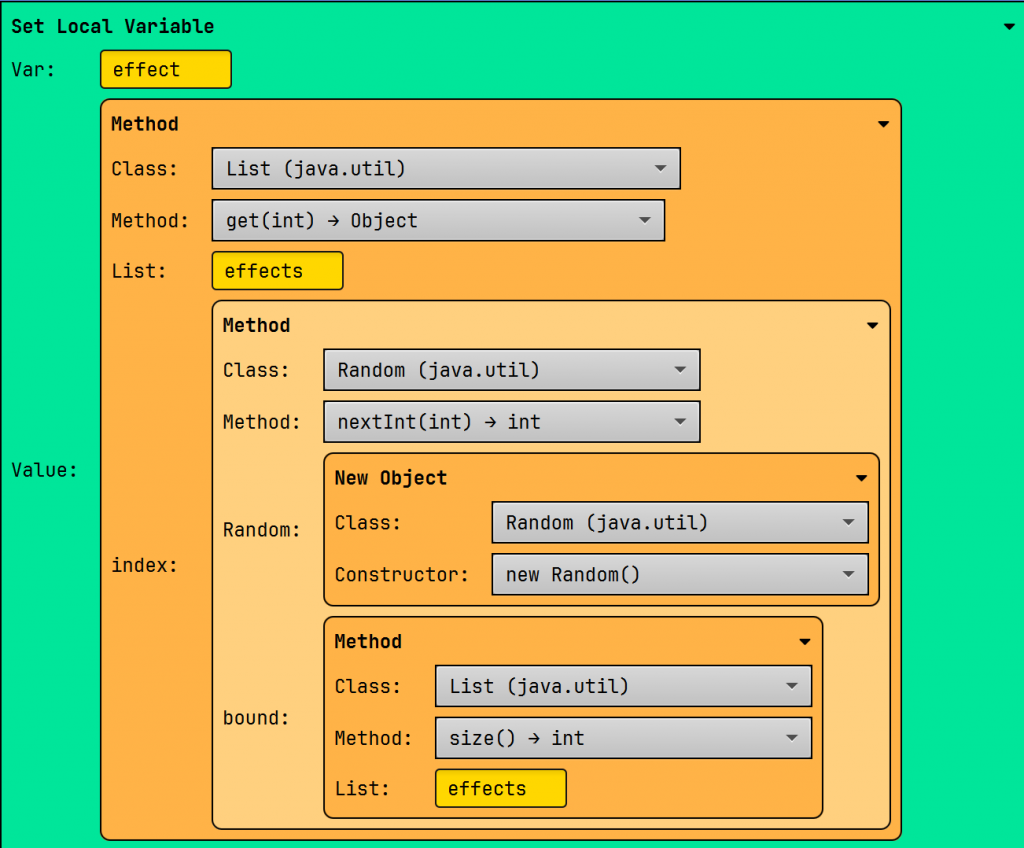Select the Set Local Variable block title

click(x=112, y=27)
